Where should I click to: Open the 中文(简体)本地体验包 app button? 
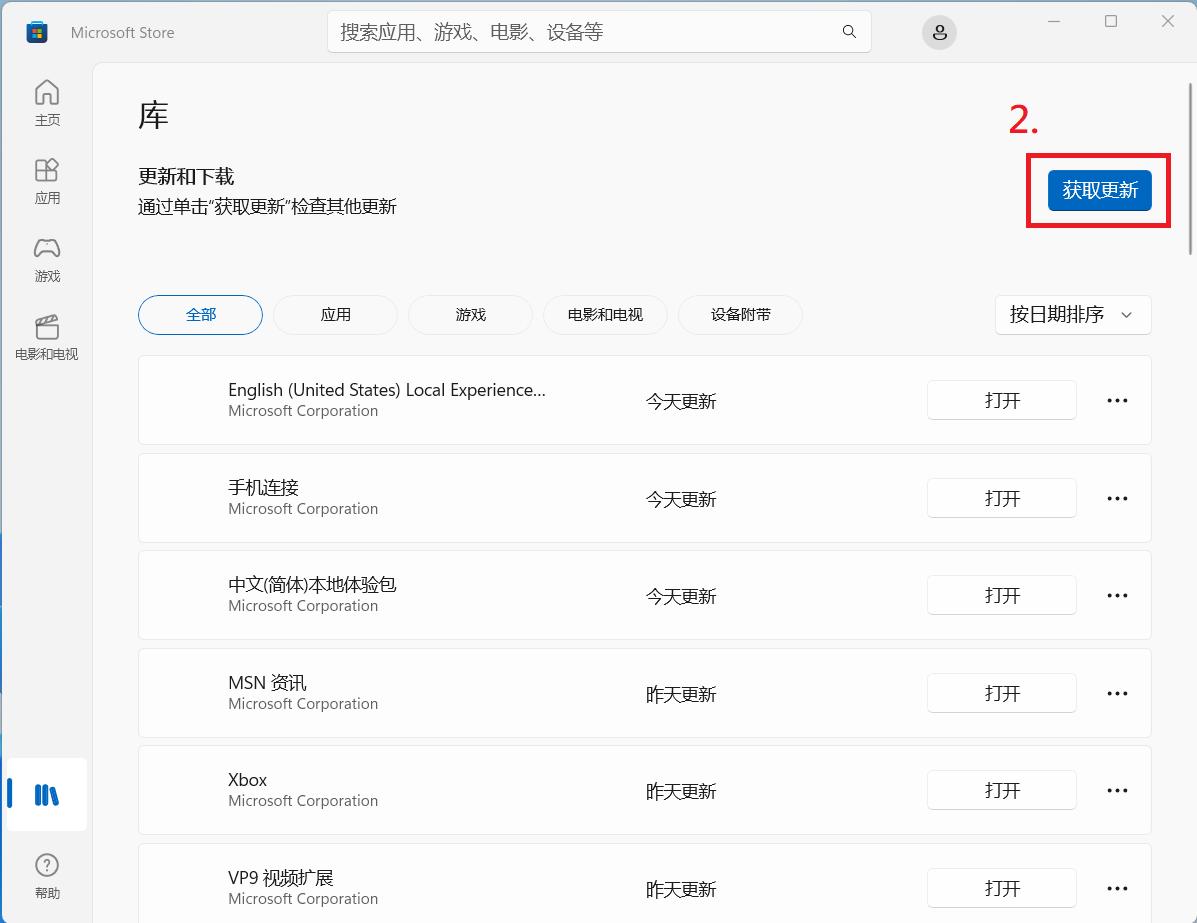click(x=1001, y=595)
